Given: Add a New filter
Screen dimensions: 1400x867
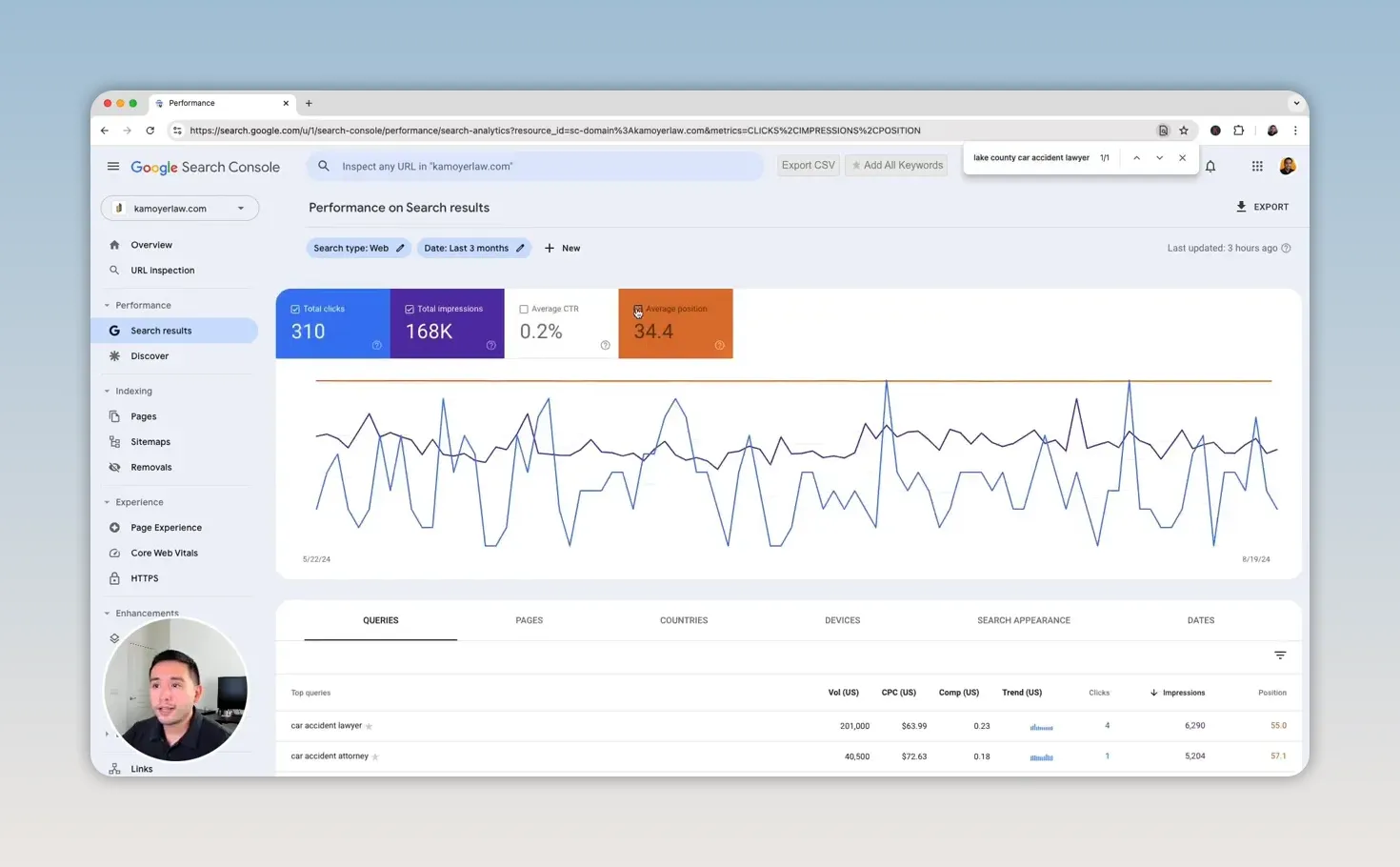Looking at the screenshot, I should 562,249.
